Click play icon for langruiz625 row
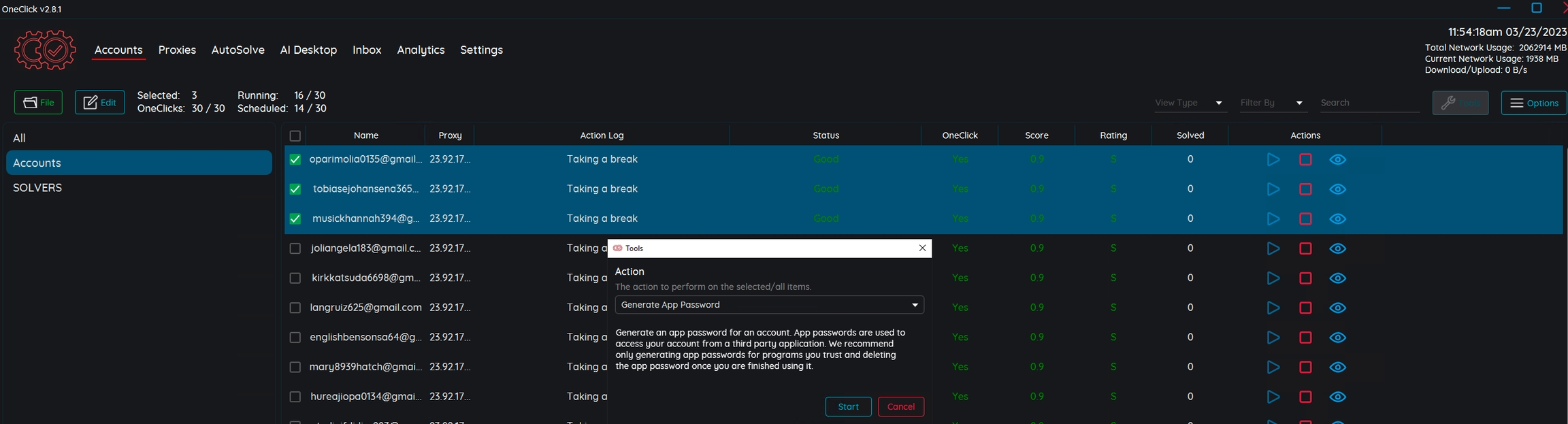Viewport: 1568px width, 424px height. pyautogui.click(x=1273, y=308)
